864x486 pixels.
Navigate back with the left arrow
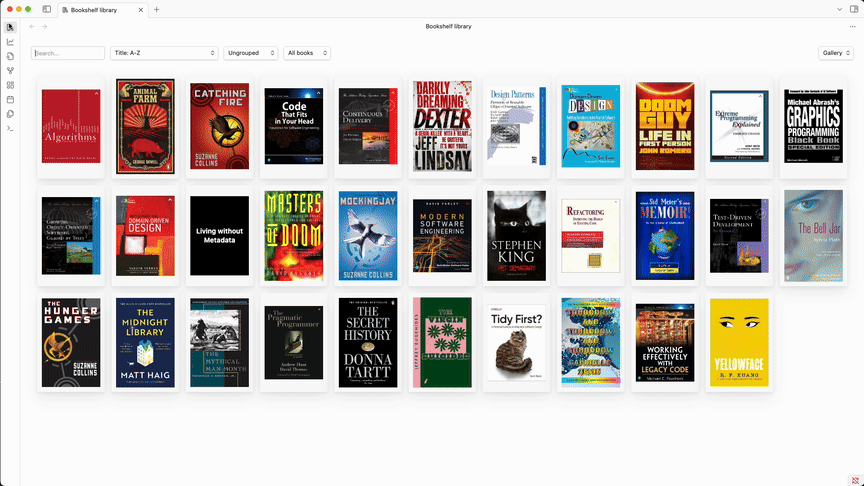pyautogui.click(x=32, y=26)
